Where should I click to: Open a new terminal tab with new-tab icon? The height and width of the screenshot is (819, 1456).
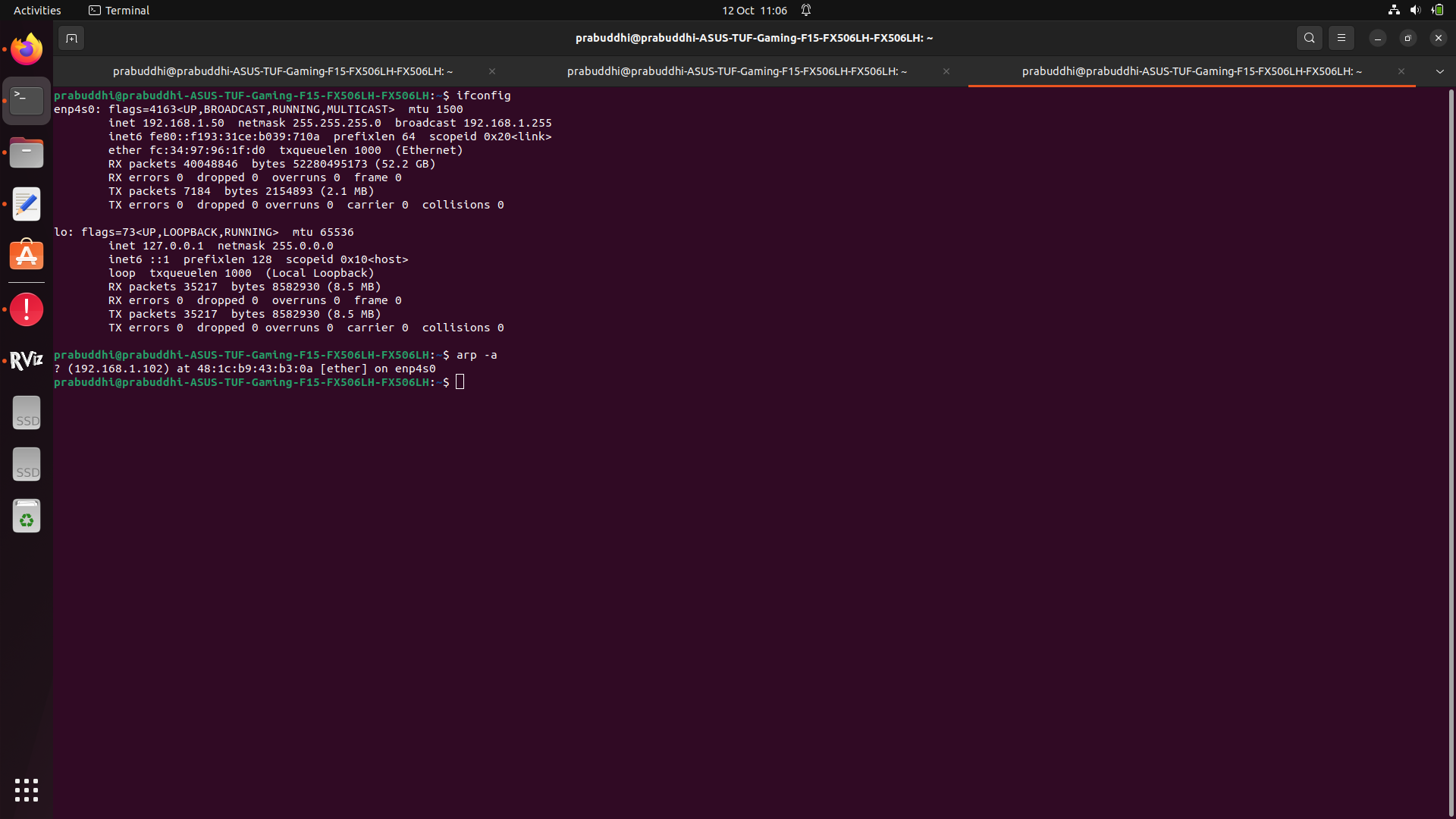[71, 37]
